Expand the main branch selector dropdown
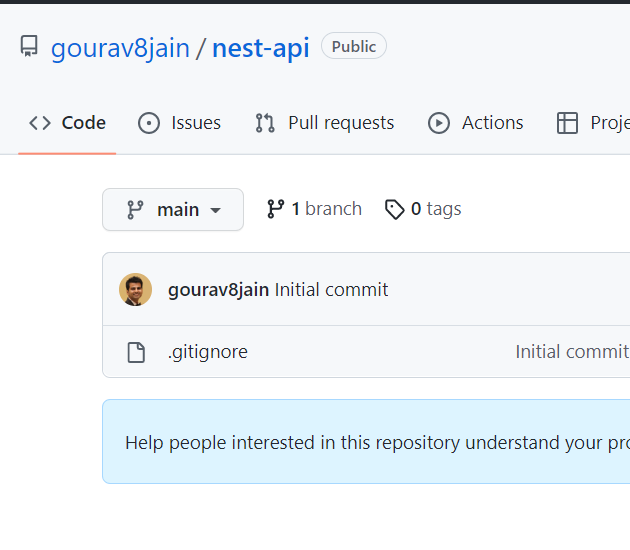630x550 pixels. tap(173, 210)
